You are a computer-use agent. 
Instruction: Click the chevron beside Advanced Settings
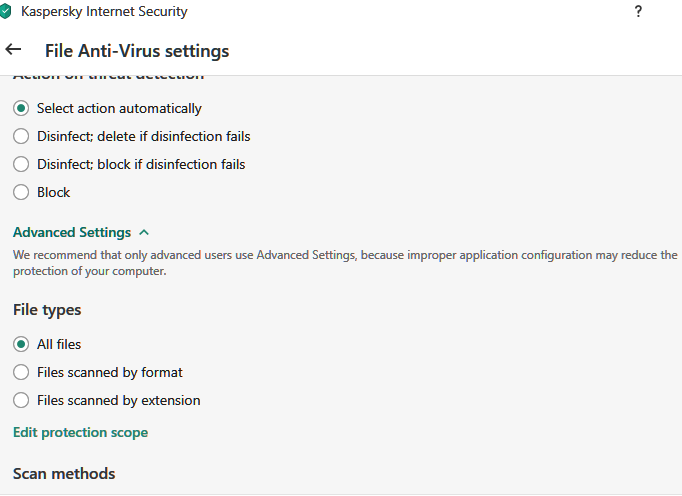click(144, 232)
